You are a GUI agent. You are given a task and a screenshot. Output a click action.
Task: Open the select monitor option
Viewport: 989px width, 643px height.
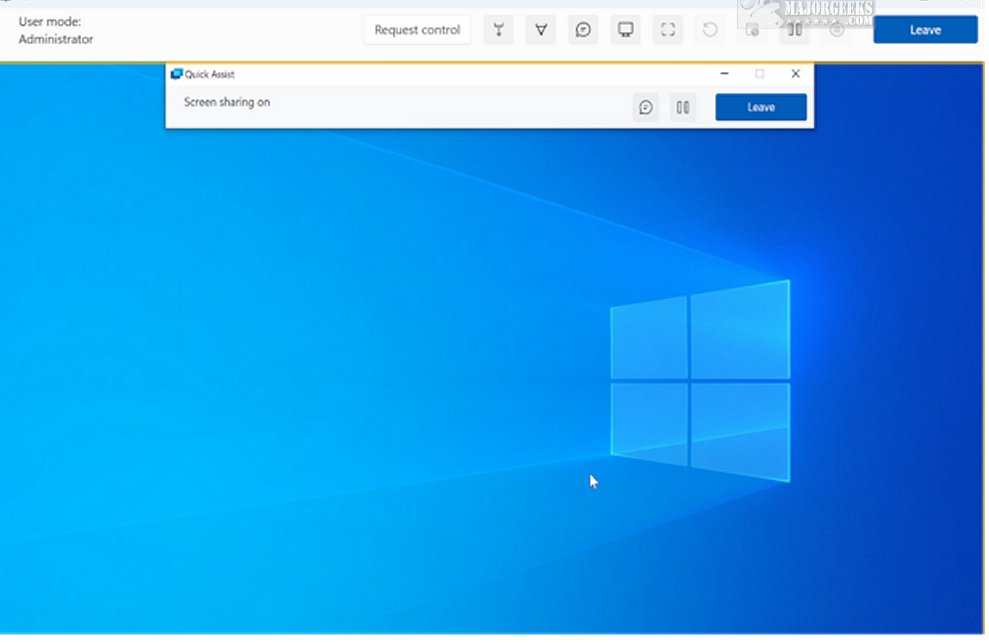pos(625,30)
